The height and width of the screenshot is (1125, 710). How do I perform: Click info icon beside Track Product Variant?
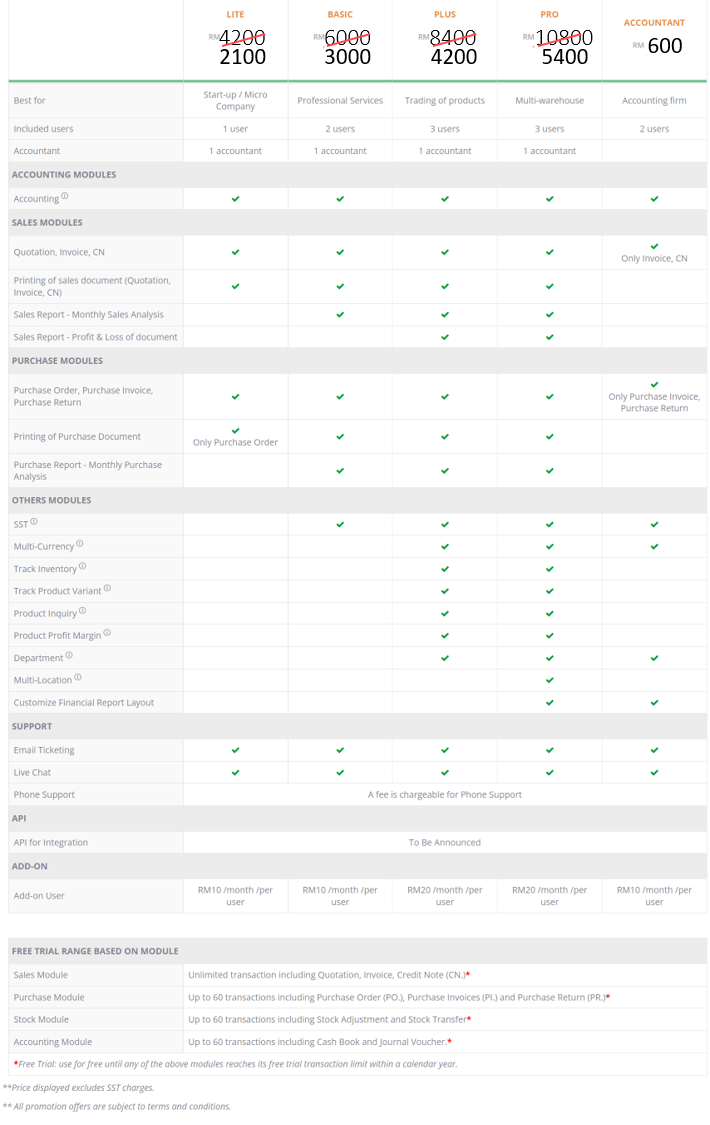tap(107, 588)
